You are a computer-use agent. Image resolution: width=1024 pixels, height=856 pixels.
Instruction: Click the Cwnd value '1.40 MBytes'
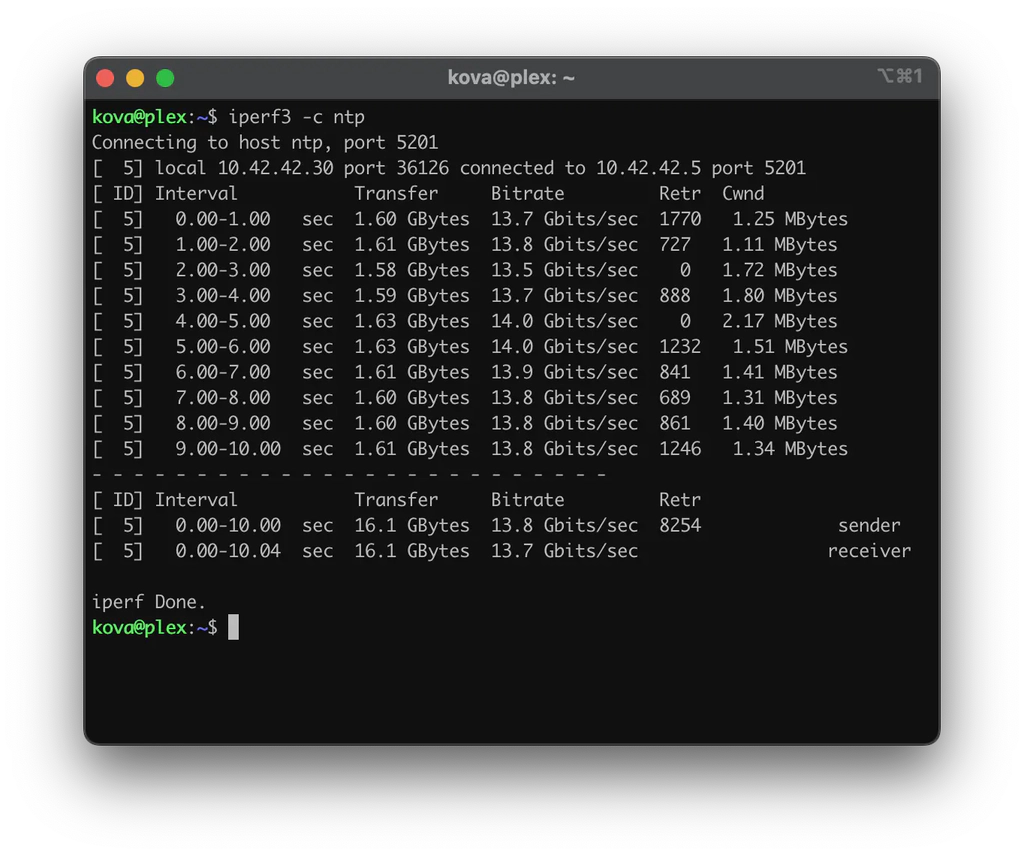(780, 423)
